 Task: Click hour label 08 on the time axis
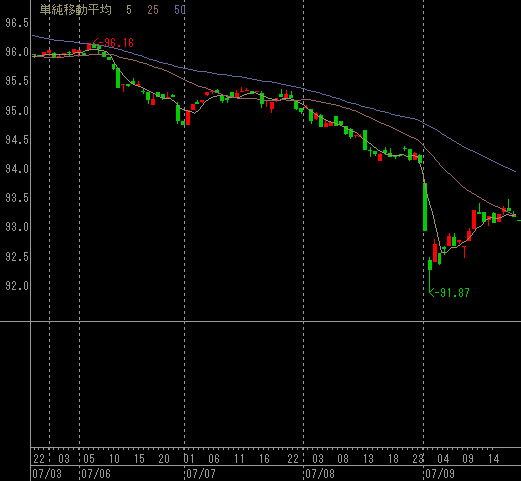coord(343,459)
